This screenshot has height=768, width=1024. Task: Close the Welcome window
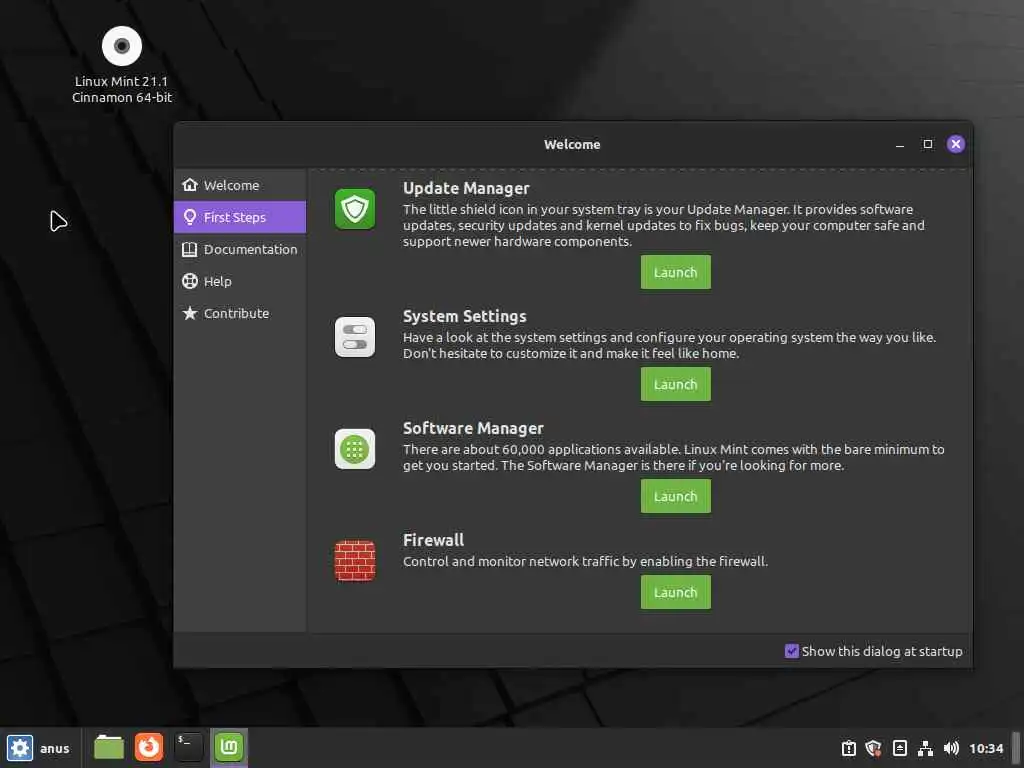coord(955,144)
